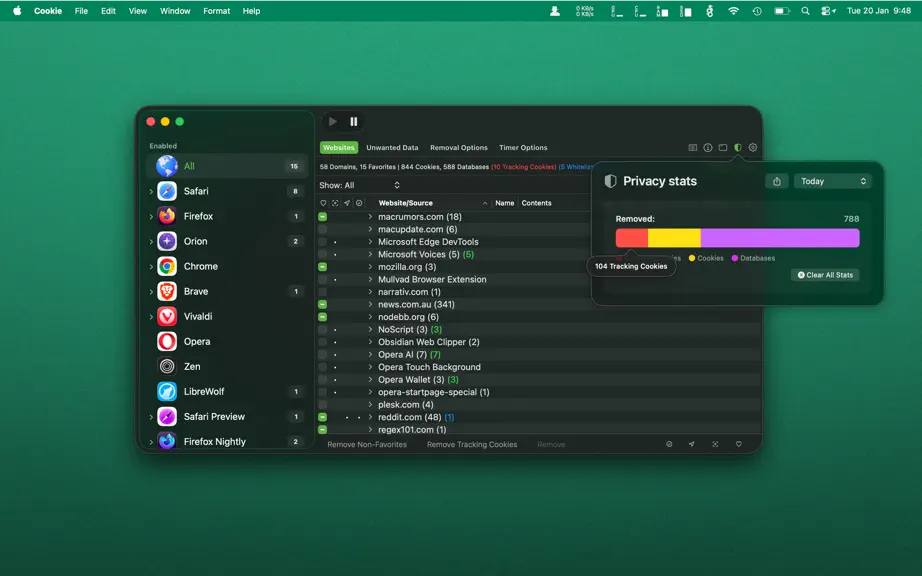This screenshot has height=576, width=922.
Task: Select the Safari Preview icon
Action: 167,417
